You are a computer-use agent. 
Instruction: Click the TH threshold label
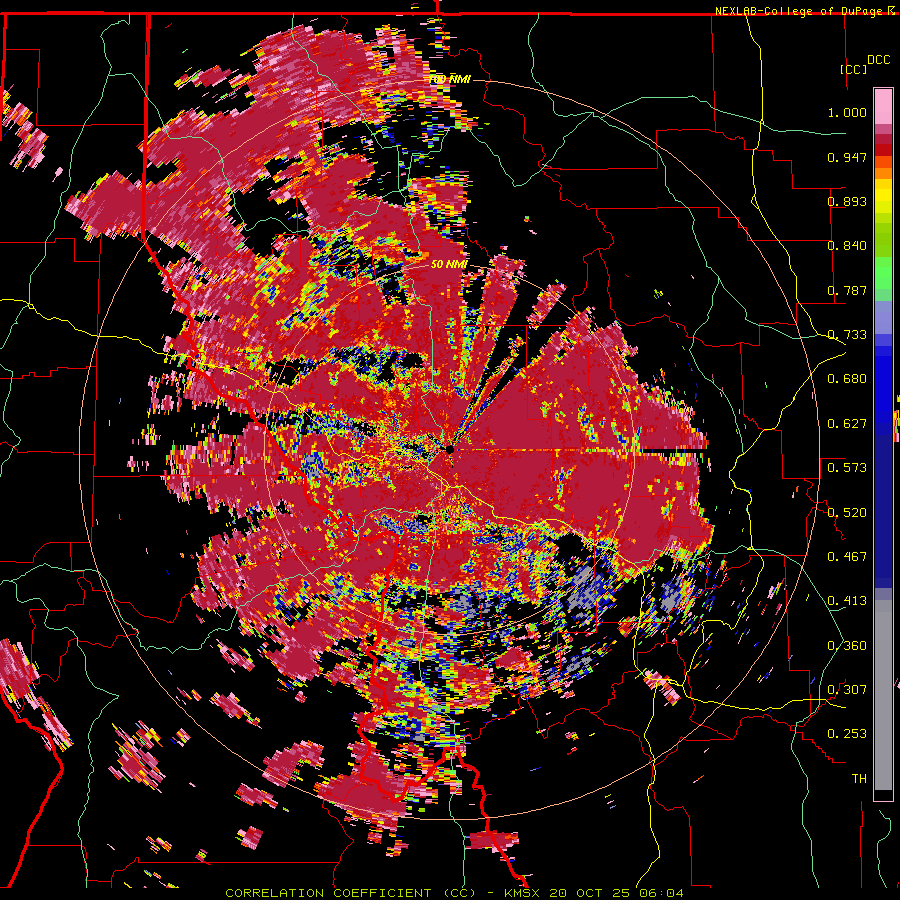click(859, 779)
